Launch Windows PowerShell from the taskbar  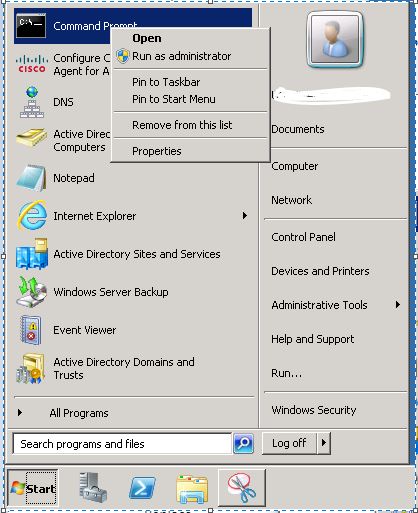(x=142, y=488)
